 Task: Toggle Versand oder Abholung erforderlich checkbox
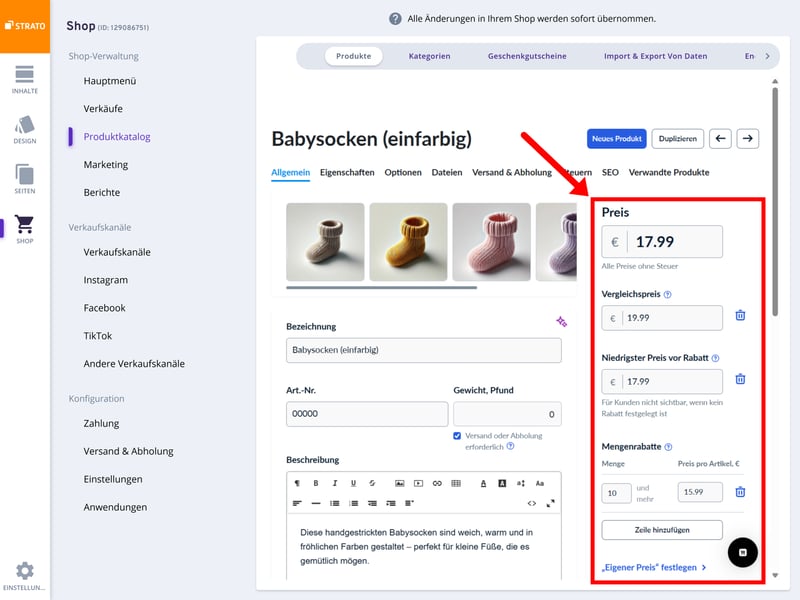[457, 436]
